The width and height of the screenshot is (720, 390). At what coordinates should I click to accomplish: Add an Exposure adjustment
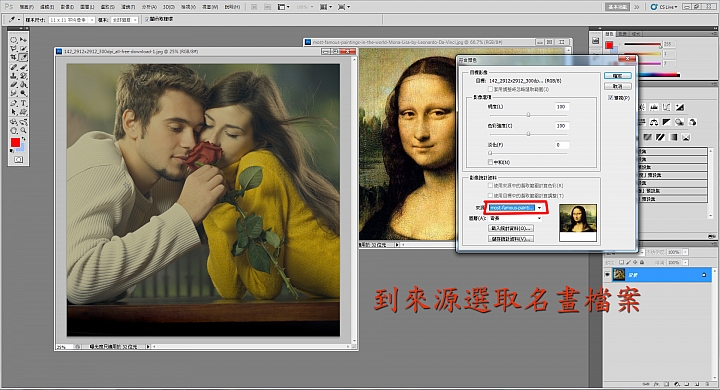pyautogui.click(x=680, y=107)
